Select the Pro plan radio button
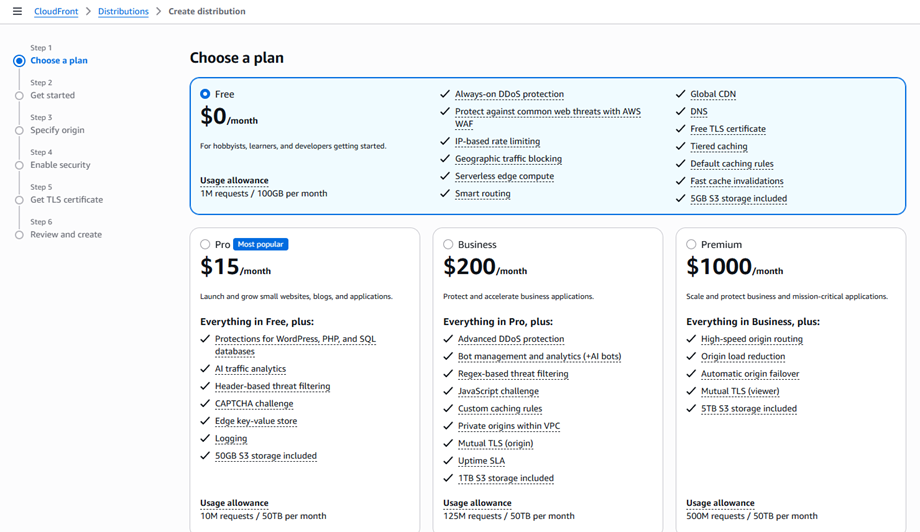Screen dimensions: 920x532 pos(205,244)
